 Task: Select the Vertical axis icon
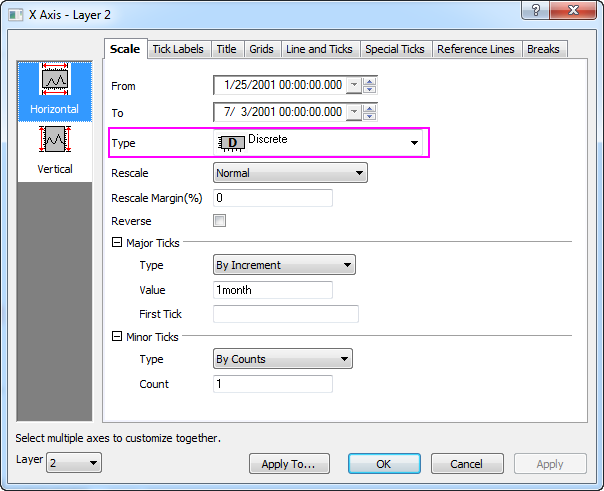[55, 140]
